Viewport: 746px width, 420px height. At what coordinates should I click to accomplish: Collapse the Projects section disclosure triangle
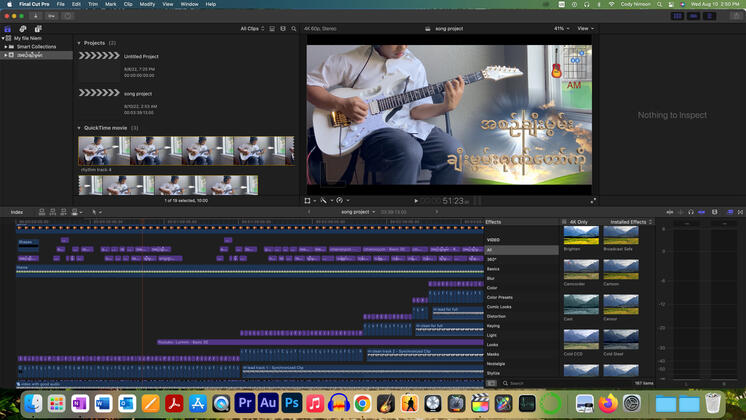pos(79,43)
